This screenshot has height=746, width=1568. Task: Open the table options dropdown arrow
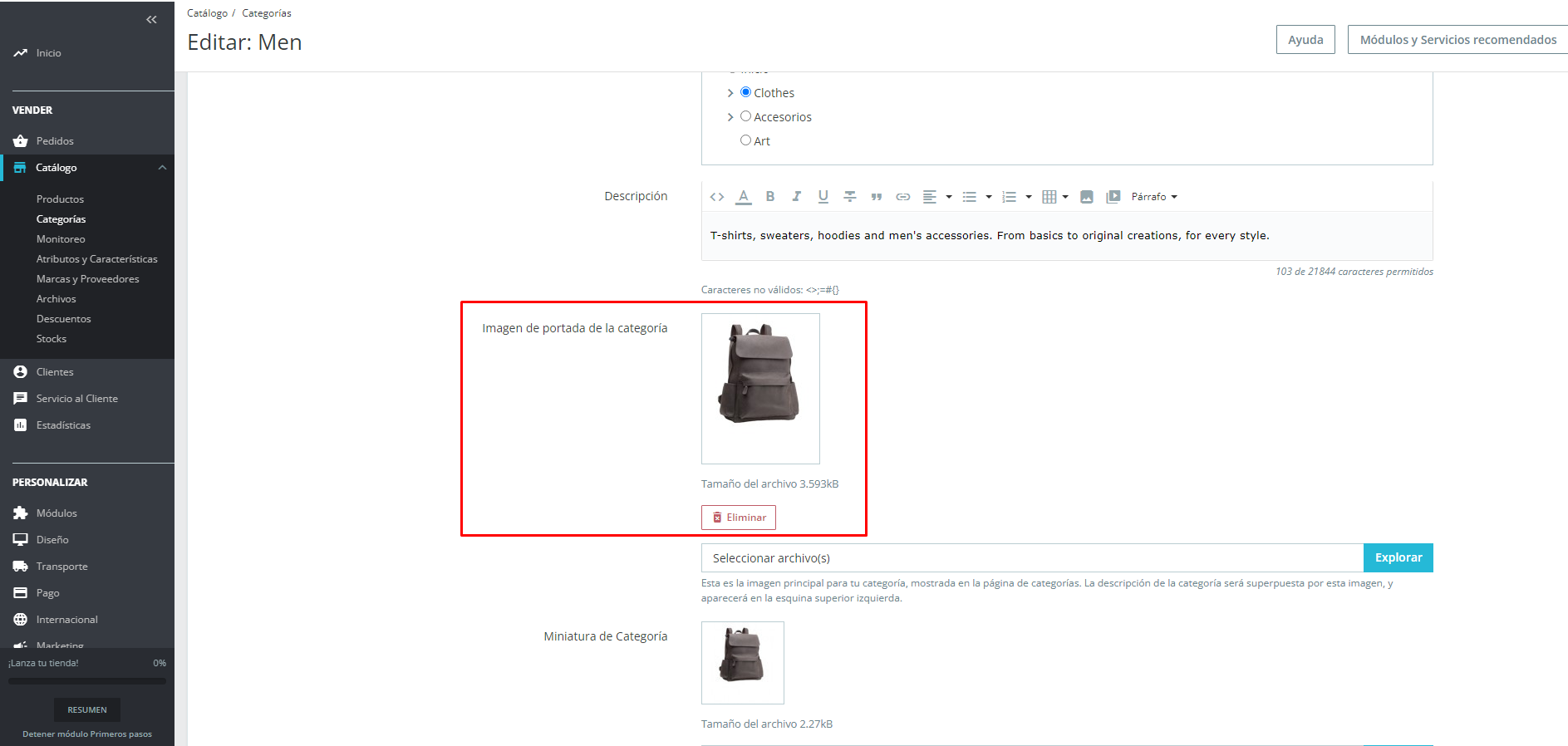1065,197
